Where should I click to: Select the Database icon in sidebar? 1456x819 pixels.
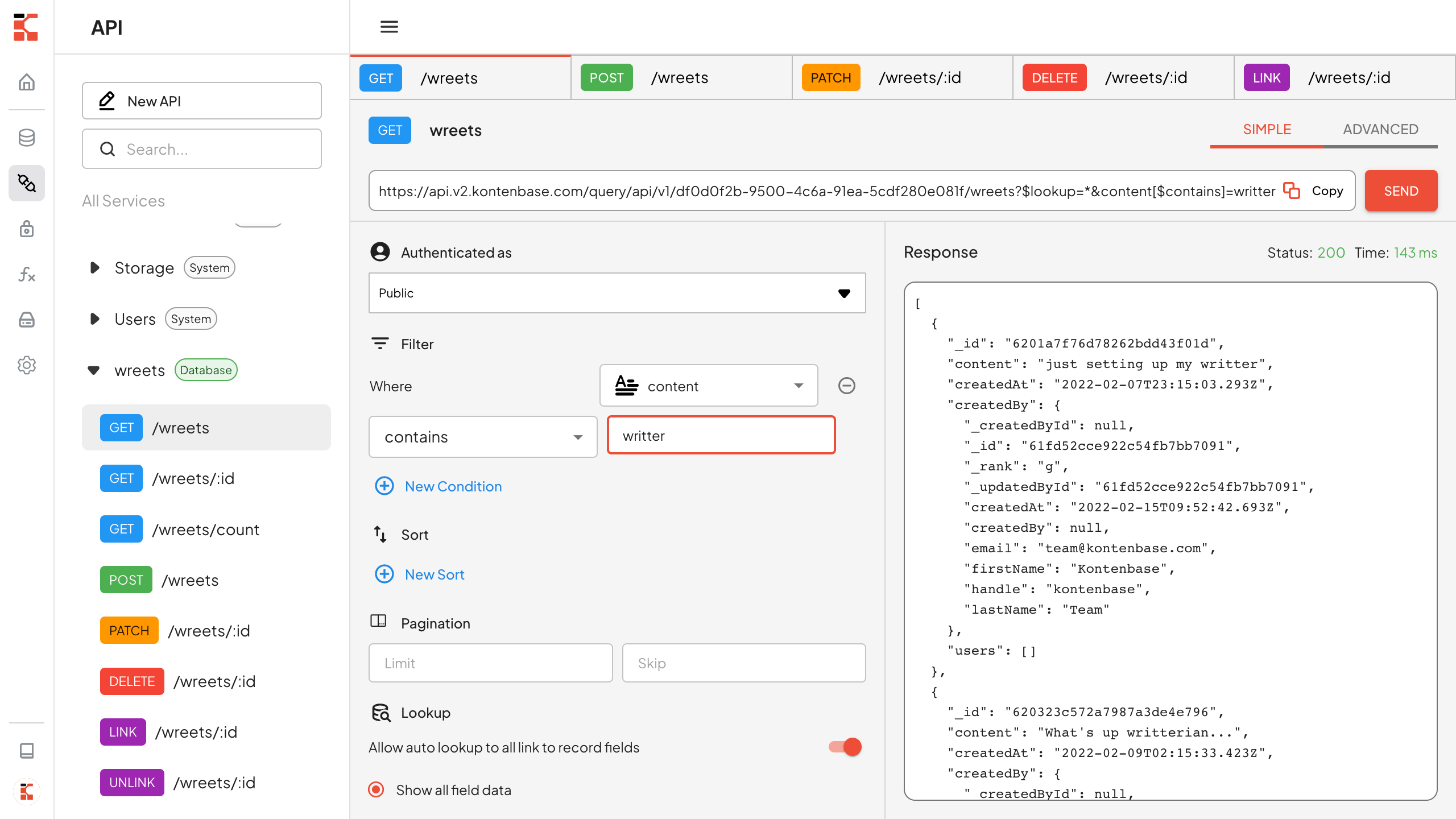26,138
